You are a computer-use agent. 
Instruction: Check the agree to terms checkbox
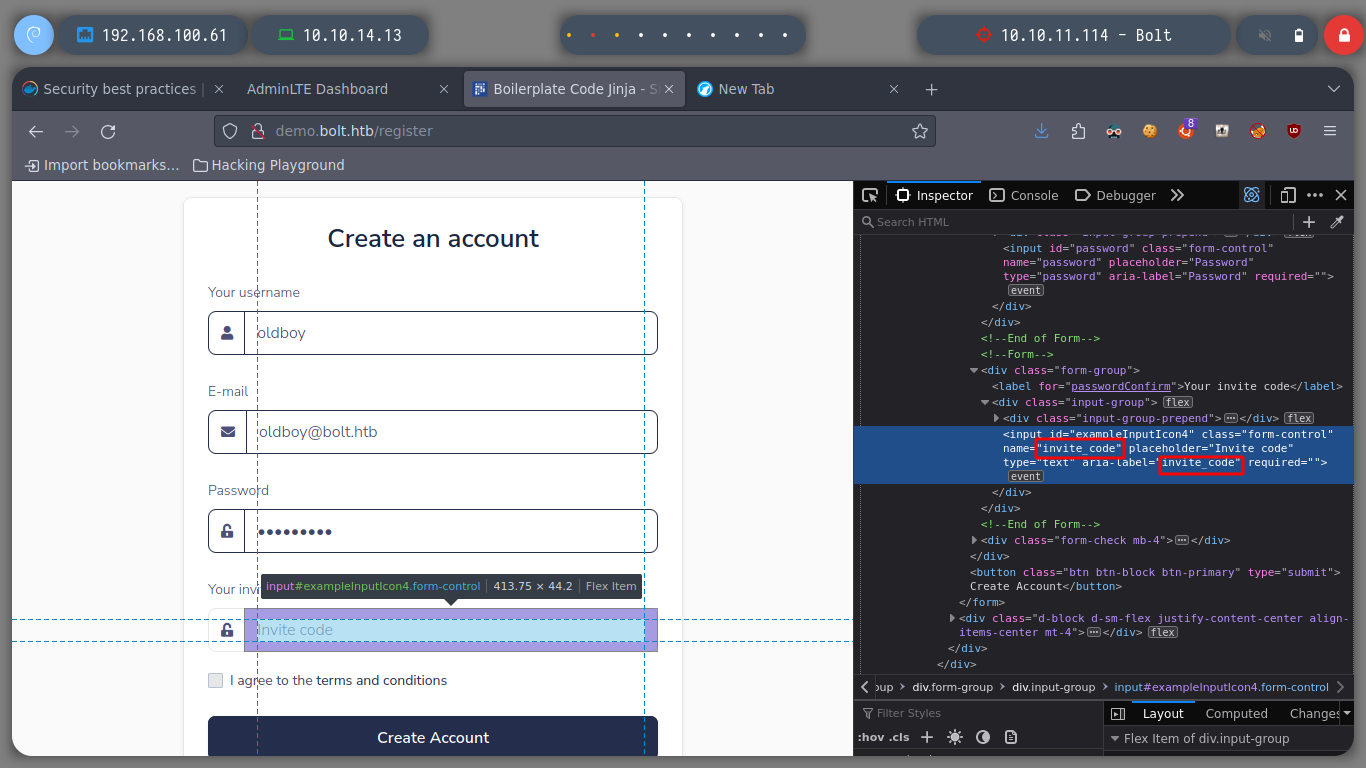[x=216, y=680]
